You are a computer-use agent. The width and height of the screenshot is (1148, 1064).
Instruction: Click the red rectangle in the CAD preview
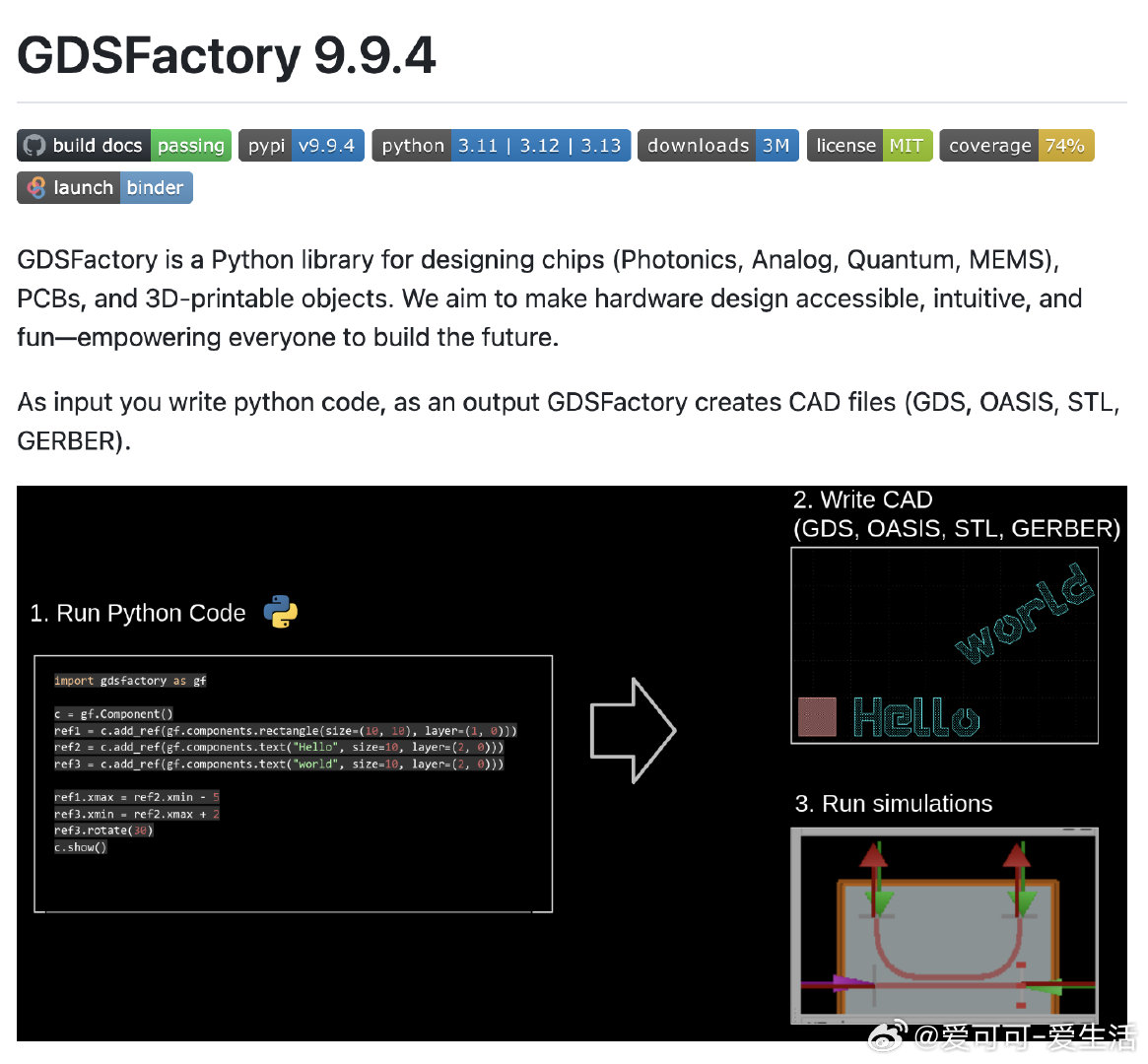coord(817,716)
